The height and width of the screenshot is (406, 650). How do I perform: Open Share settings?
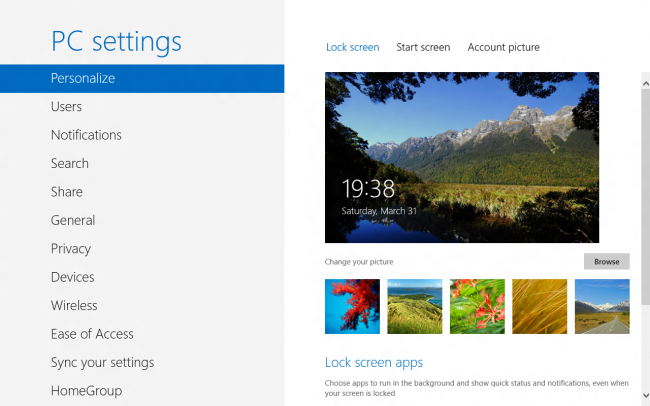point(67,192)
